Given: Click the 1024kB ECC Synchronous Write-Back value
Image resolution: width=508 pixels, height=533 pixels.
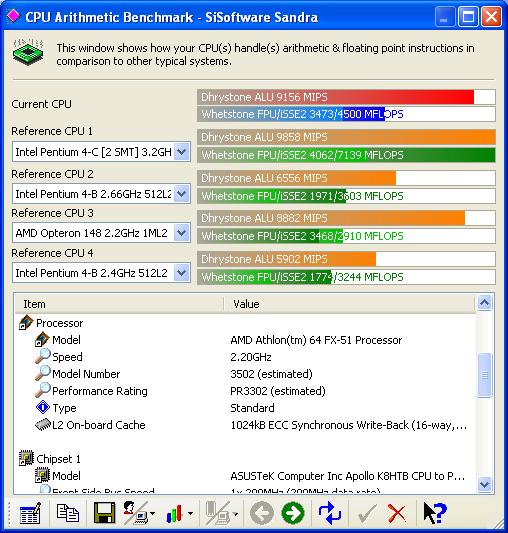Looking at the screenshot, I should tap(349, 425).
